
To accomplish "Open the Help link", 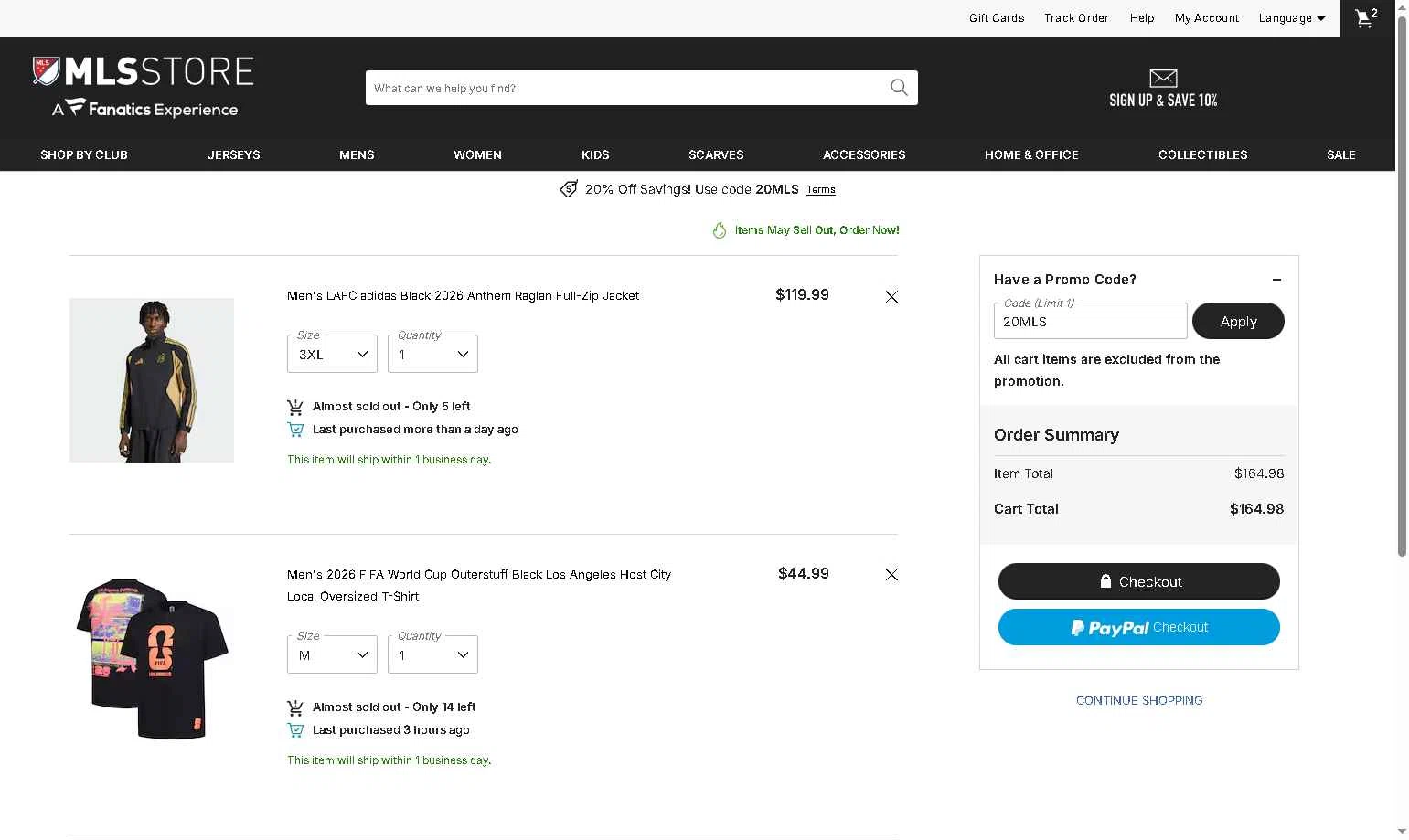I will 1142,18.
